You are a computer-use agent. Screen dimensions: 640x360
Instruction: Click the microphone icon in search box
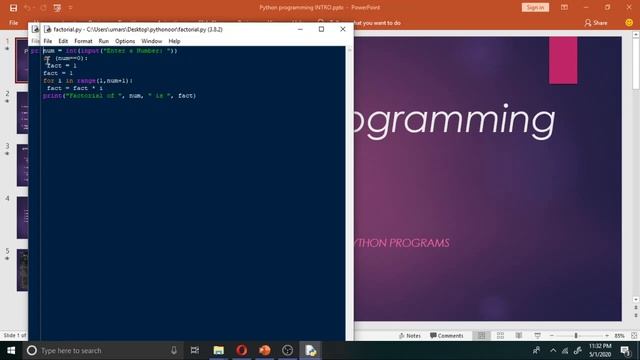pos(174,351)
